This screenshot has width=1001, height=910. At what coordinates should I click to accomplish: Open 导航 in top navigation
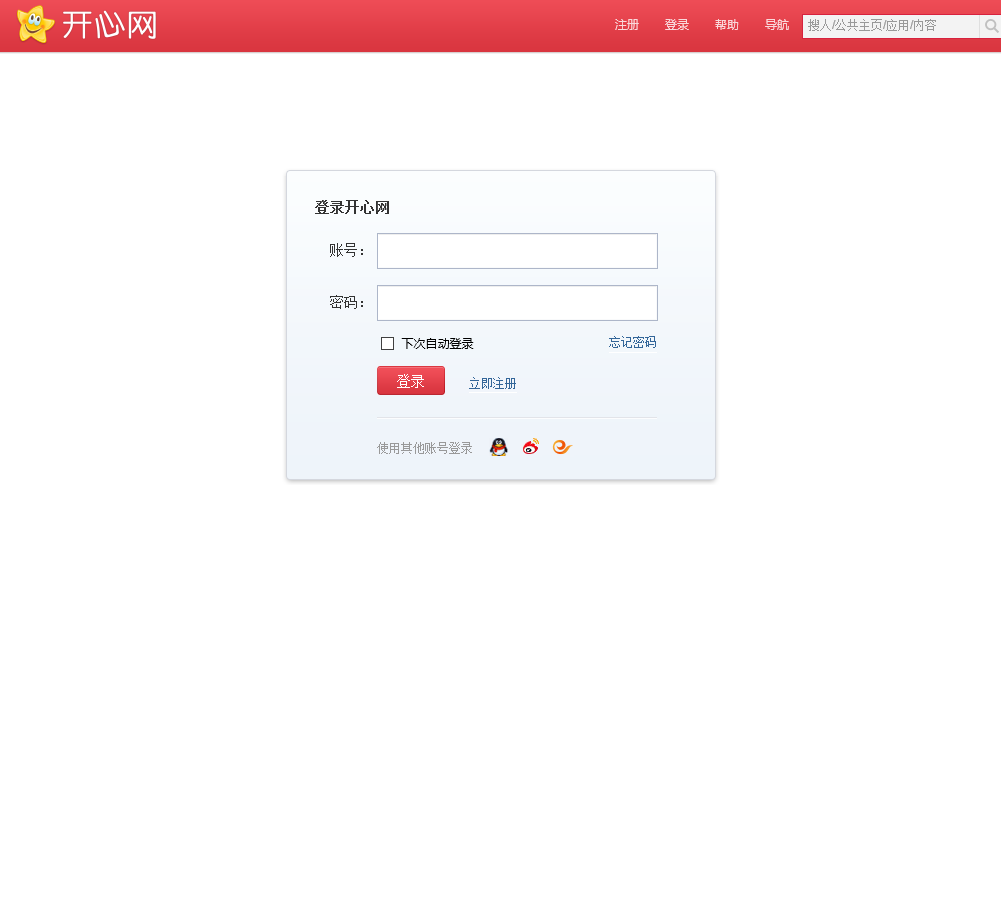[777, 25]
